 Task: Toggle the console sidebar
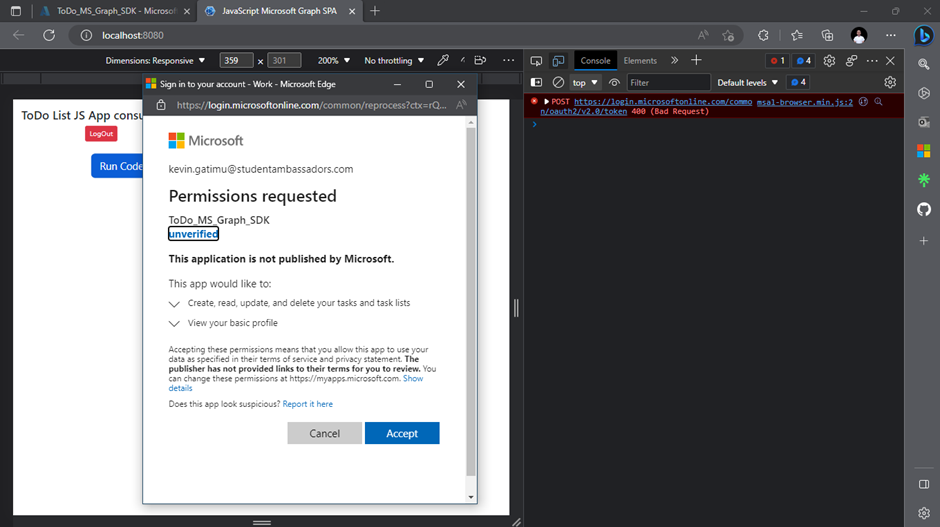536,82
